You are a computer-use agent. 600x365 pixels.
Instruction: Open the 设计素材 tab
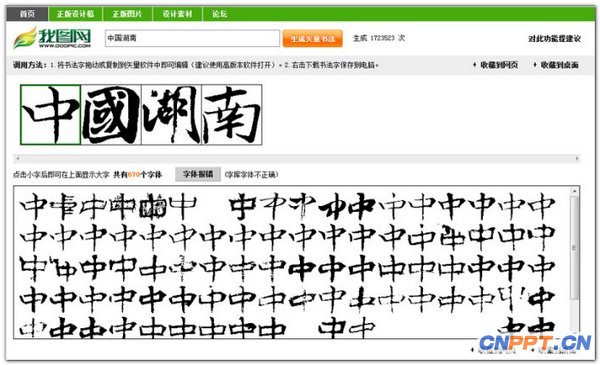coord(177,14)
